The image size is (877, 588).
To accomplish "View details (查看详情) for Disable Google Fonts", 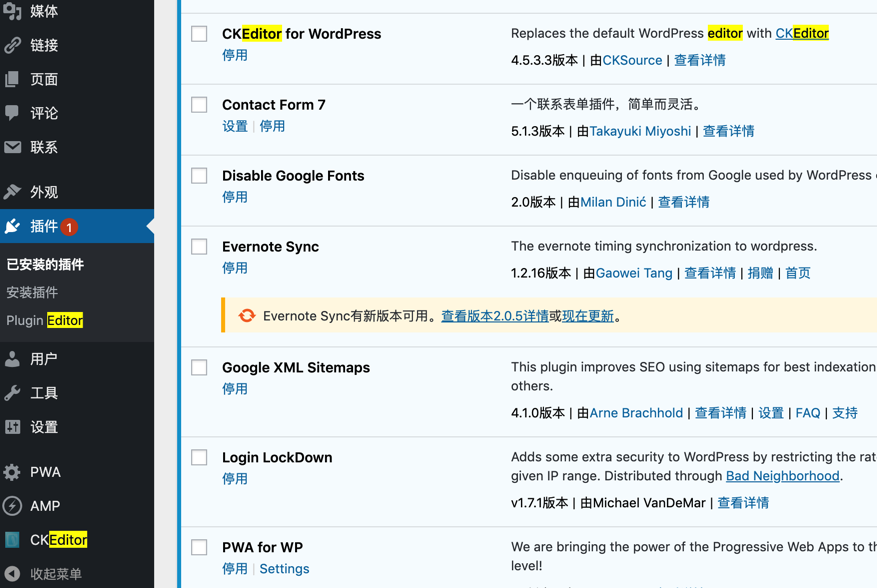I will tap(683, 203).
